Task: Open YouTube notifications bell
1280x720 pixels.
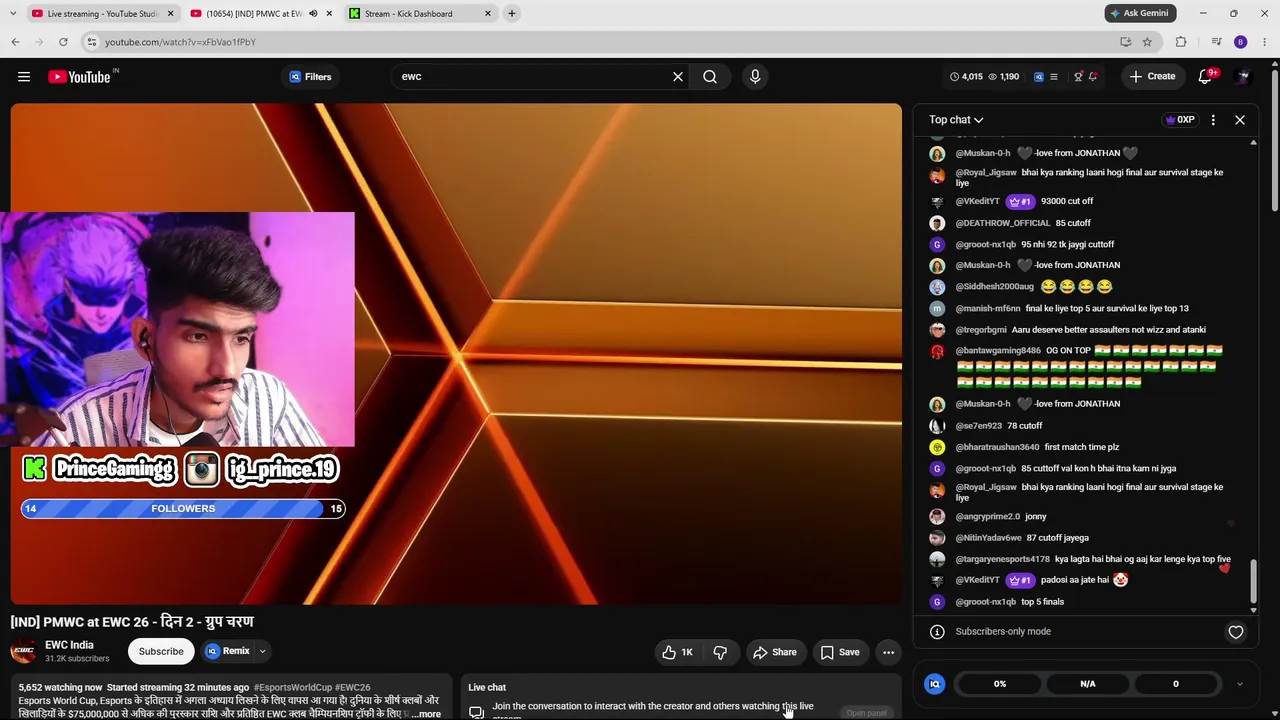Action: click(1205, 77)
